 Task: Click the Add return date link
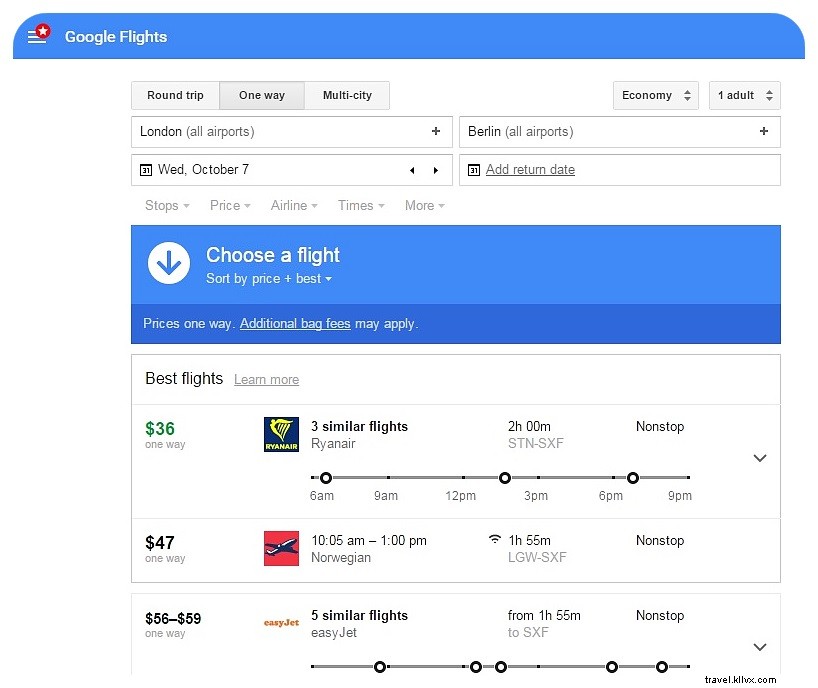tap(530, 170)
